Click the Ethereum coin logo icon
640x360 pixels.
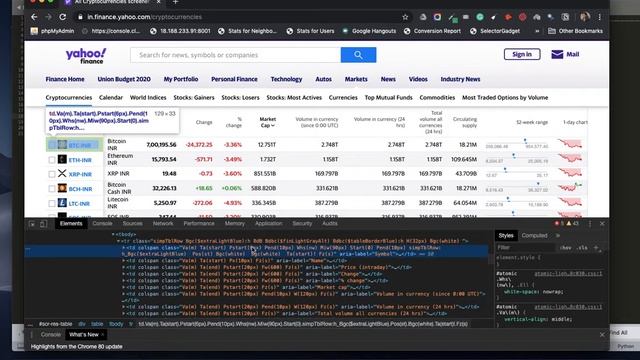[62, 159]
